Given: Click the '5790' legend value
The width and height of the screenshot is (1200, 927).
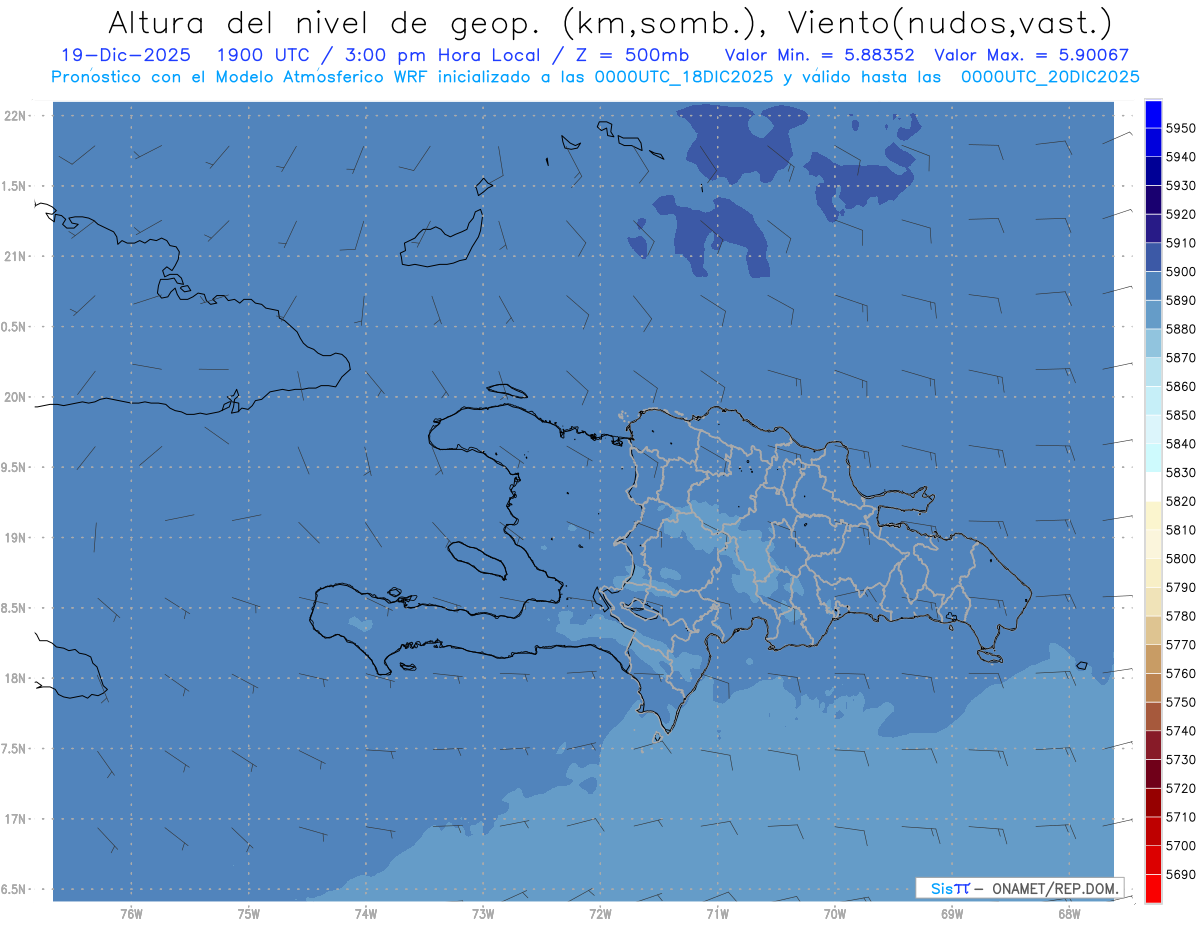Looking at the screenshot, I should 1180,587.
